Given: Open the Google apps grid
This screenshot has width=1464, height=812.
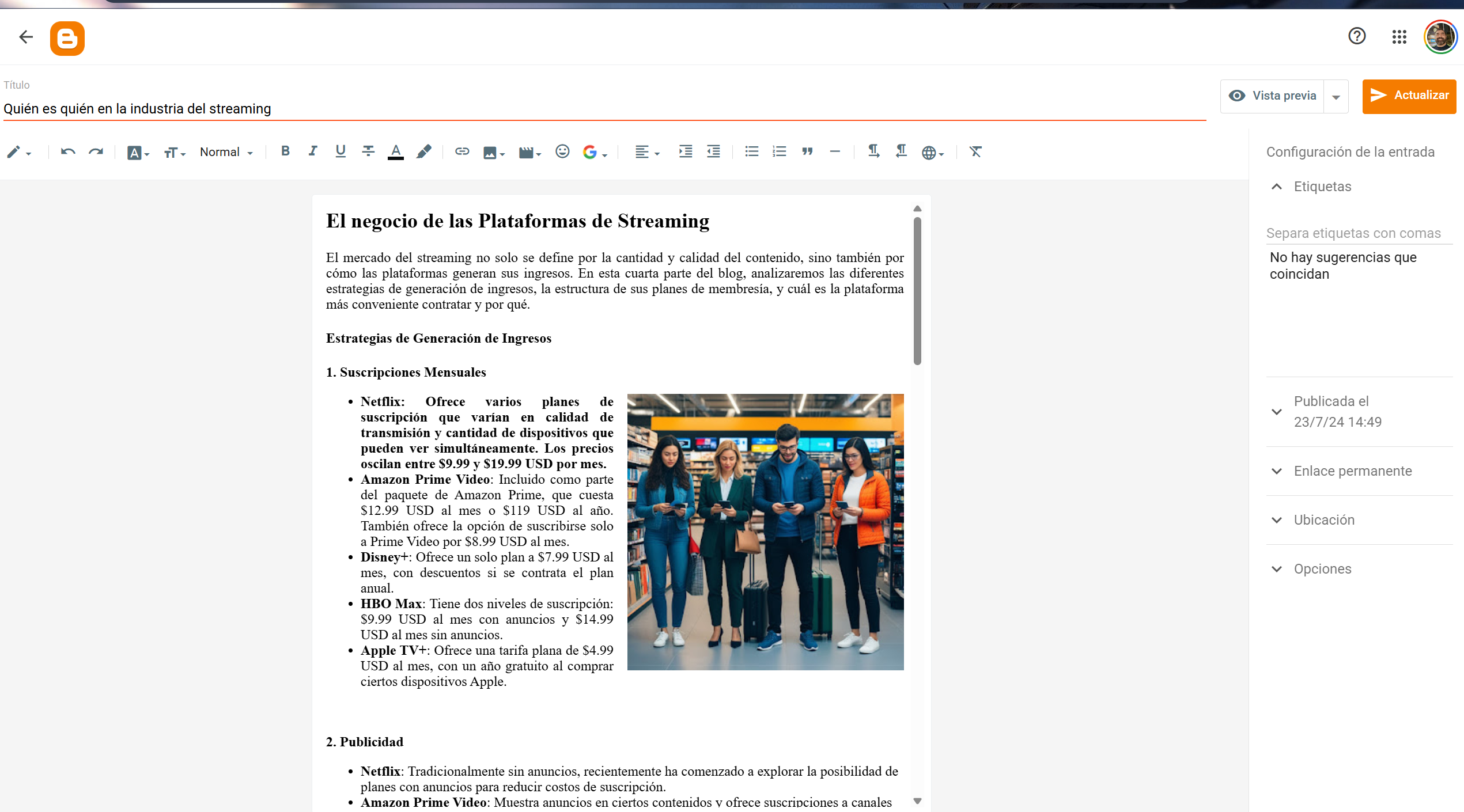Looking at the screenshot, I should pyautogui.click(x=1399, y=37).
